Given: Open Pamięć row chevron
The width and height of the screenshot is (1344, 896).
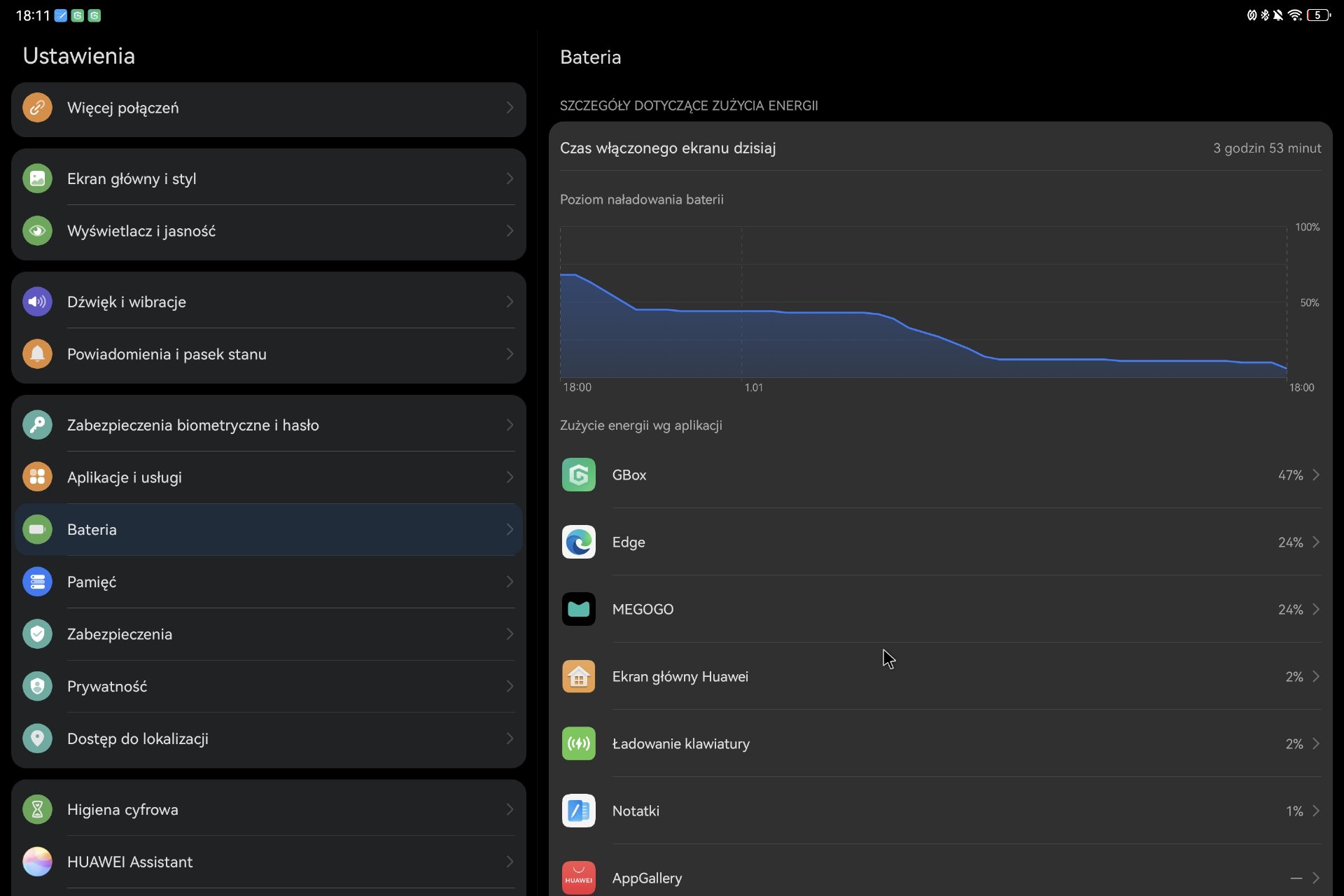Looking at the screenshot, I should coord(510,582).
